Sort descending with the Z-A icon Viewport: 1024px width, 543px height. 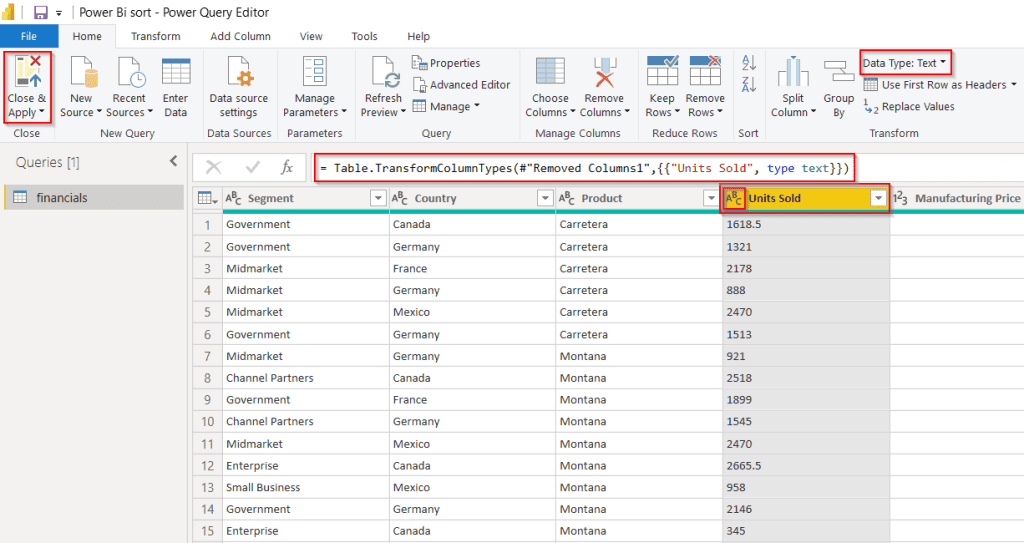(749, 84)
